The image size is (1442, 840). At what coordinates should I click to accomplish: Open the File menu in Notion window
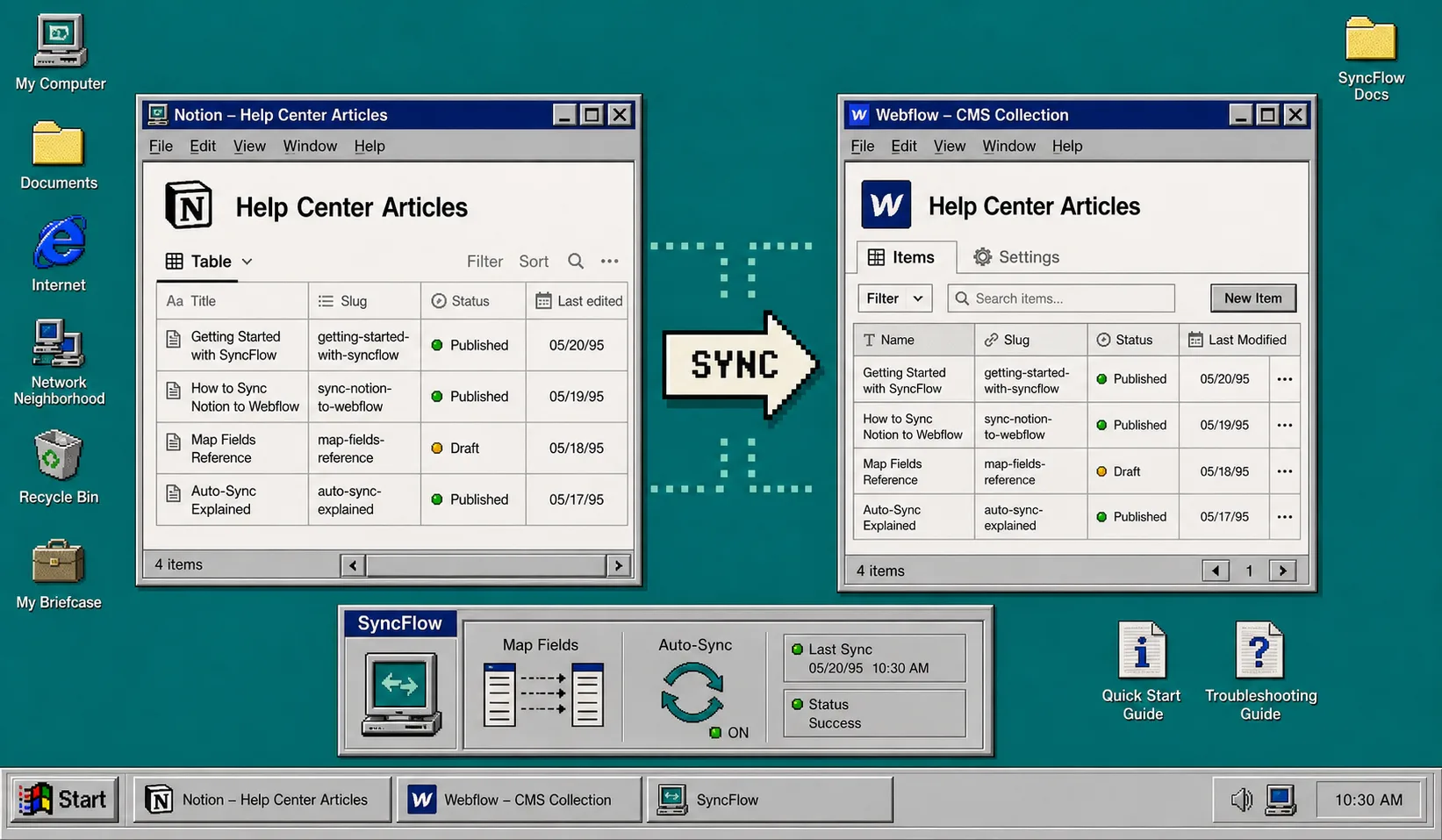pyautogui.click(x=161, y=146)
